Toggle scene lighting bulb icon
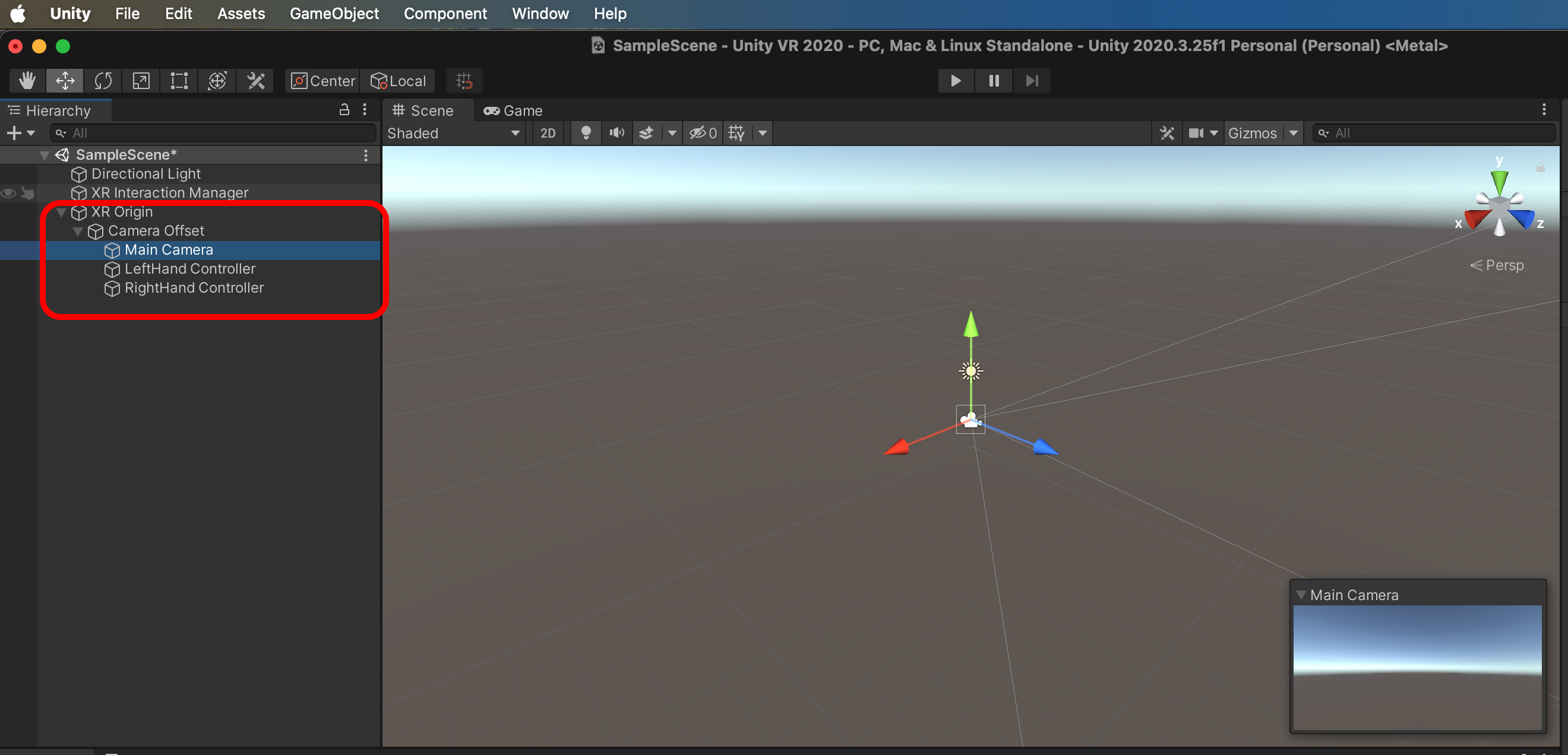This screenshot has height=755, width=1568. click(586, 132)
